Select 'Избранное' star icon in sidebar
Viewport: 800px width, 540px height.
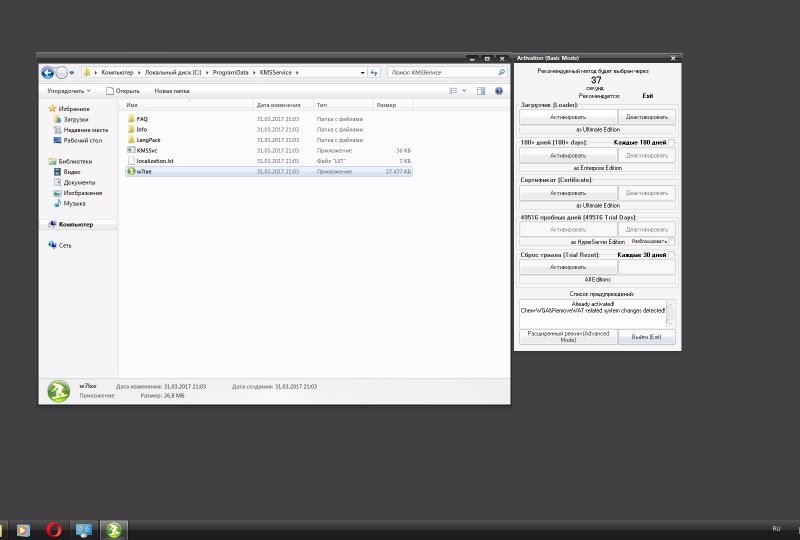(x=52, y=109)
